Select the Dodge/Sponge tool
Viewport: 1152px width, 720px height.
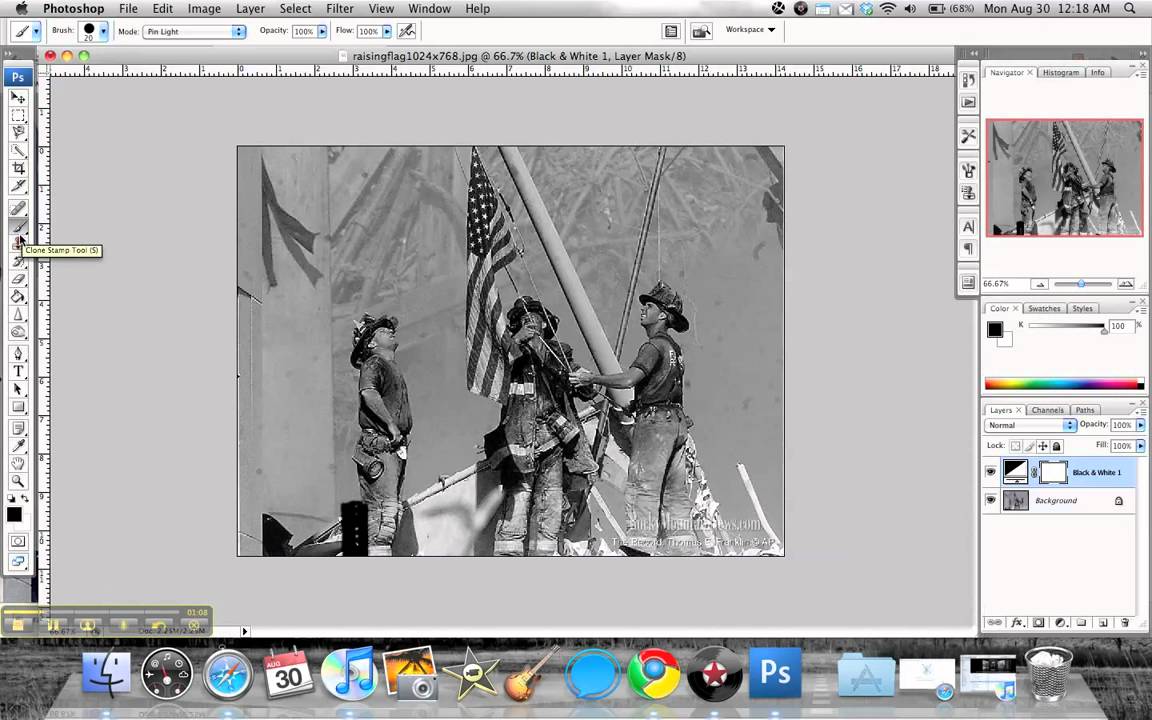[18, 332]
